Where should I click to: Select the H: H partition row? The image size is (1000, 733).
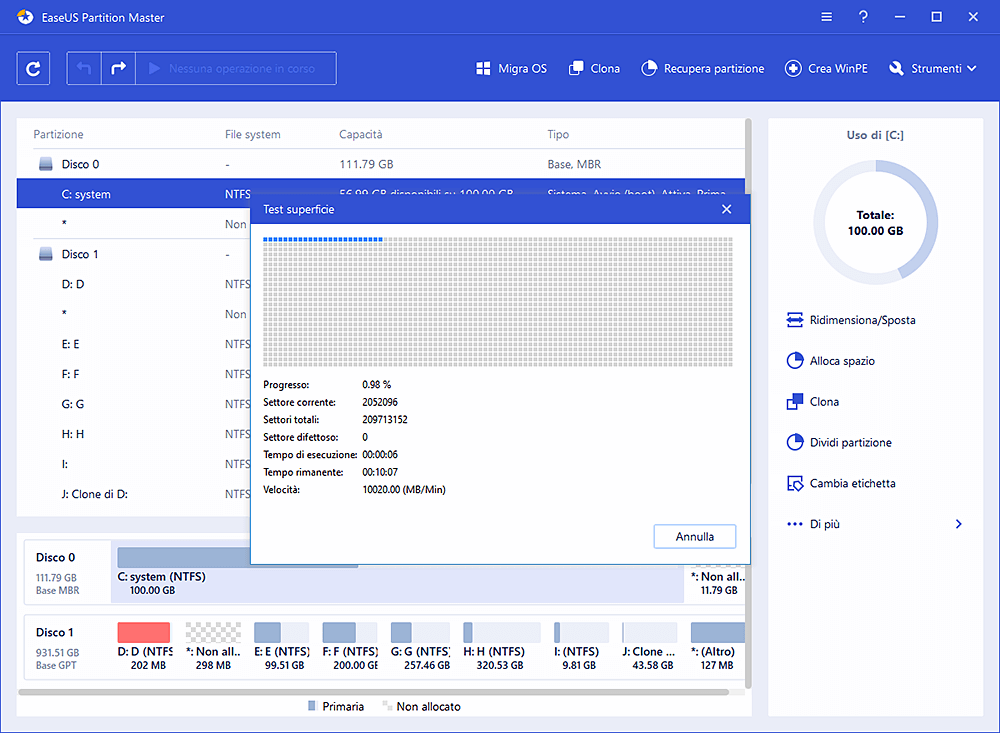coord(133,434)
